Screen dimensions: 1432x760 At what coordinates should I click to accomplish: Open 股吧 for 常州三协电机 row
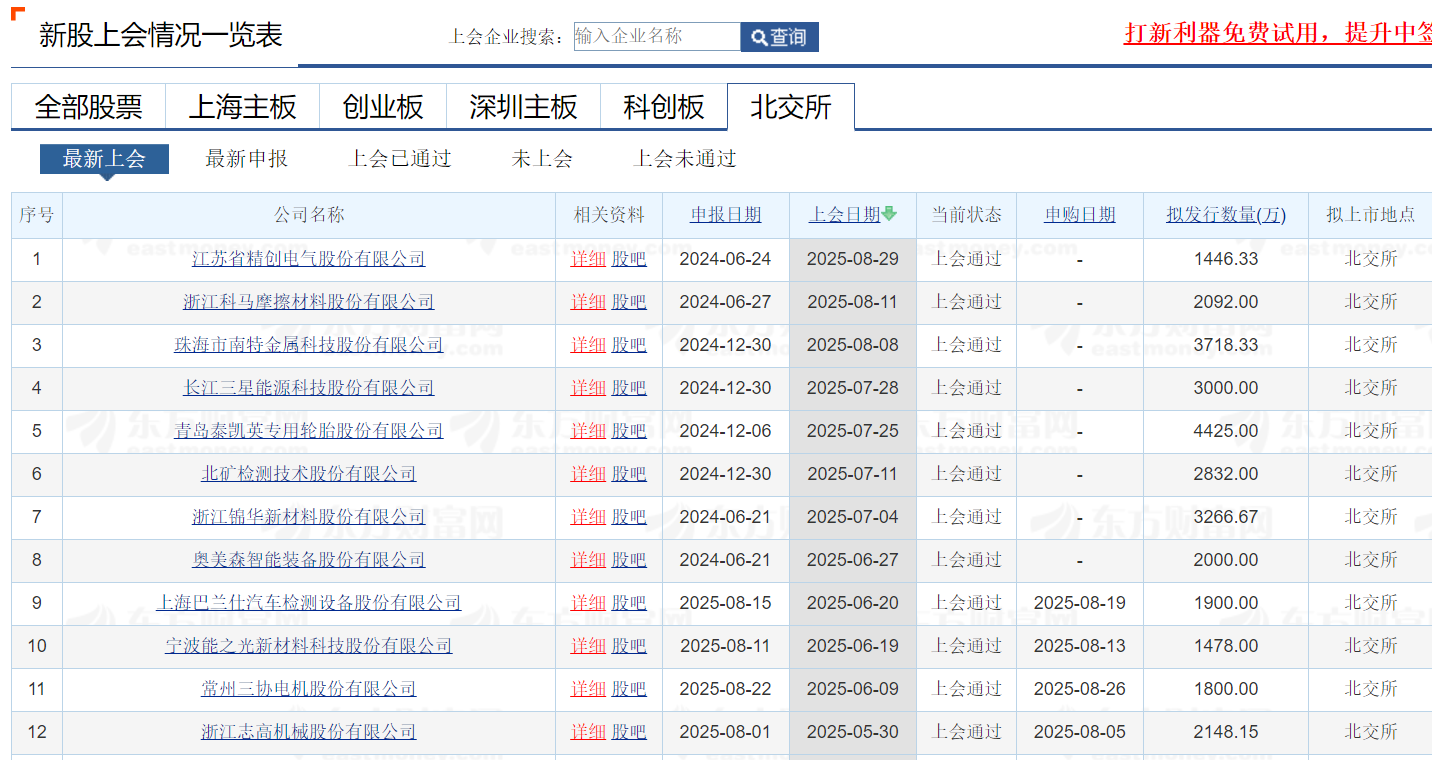[629, 689]
